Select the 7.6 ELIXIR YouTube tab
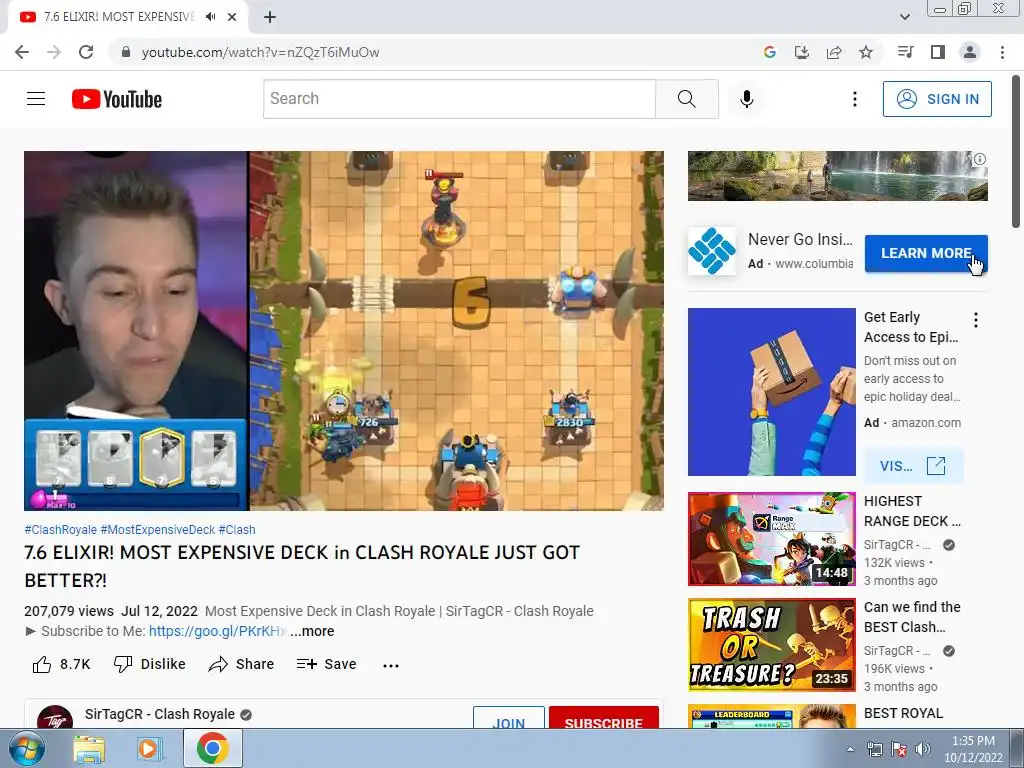Viewport: 1024px width, 768px height. pyautogui.click(x=118, y=17)
